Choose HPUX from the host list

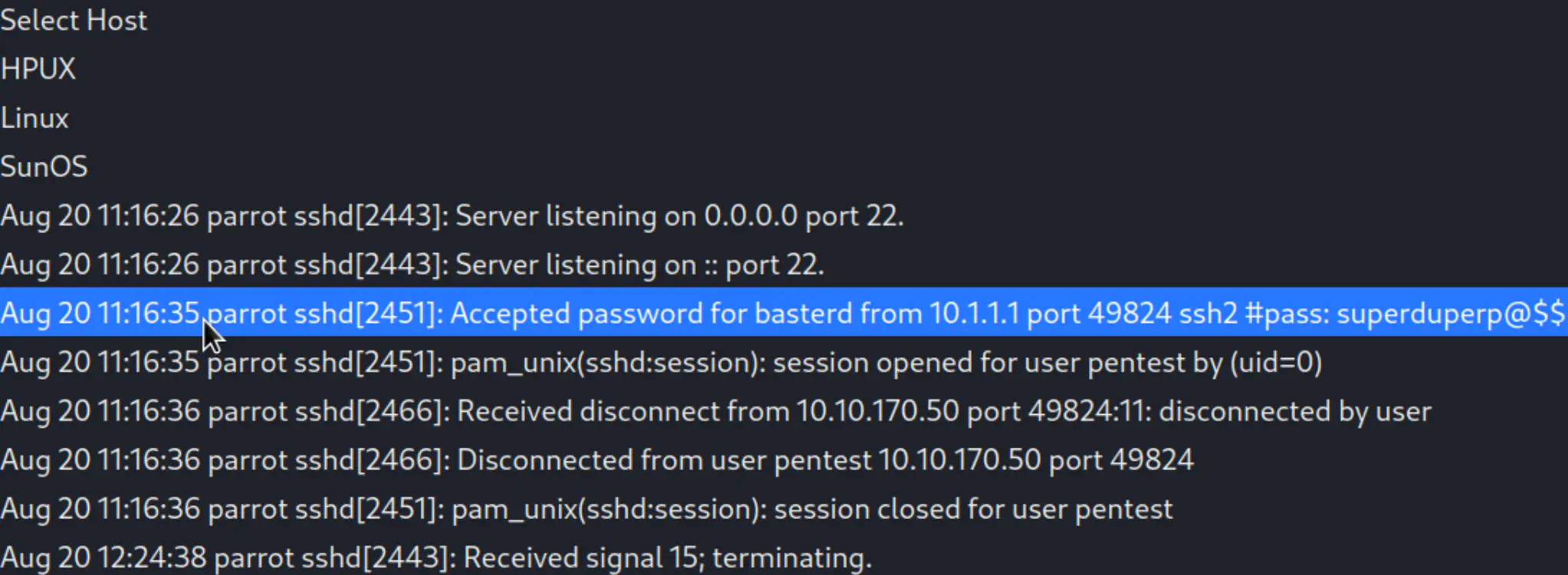tap(38, 69)
